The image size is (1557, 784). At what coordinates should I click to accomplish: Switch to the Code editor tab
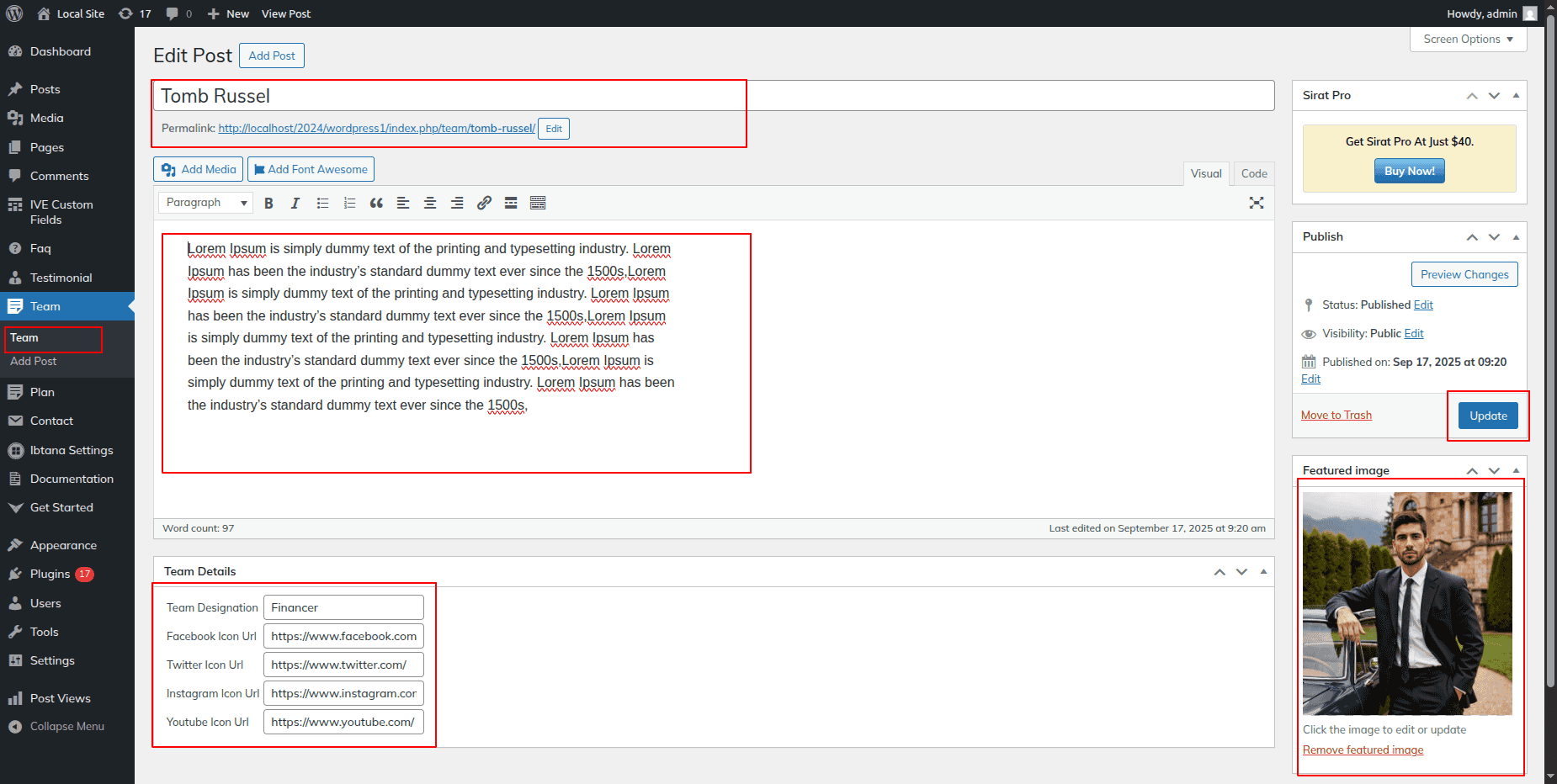[x=1253, y=173]
